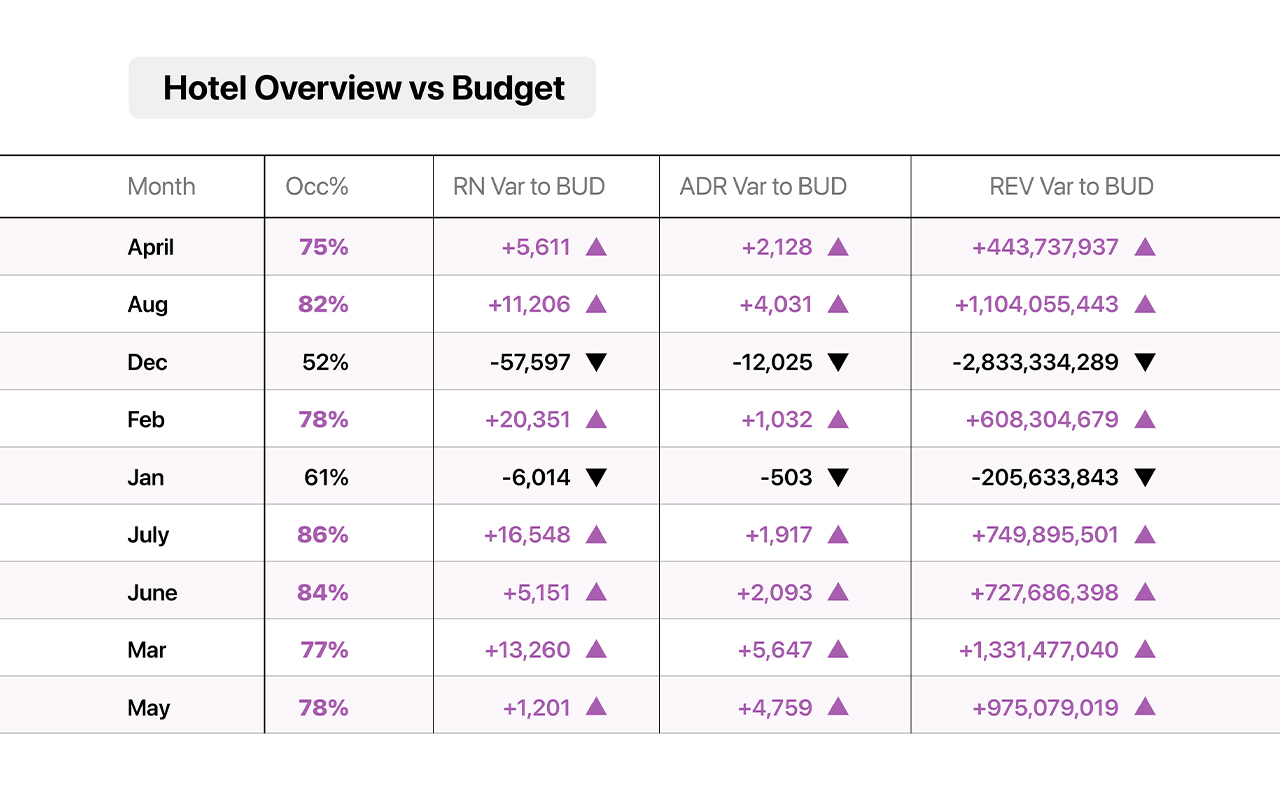Click the REV Var to BUD header

[x=1071, y=187]
